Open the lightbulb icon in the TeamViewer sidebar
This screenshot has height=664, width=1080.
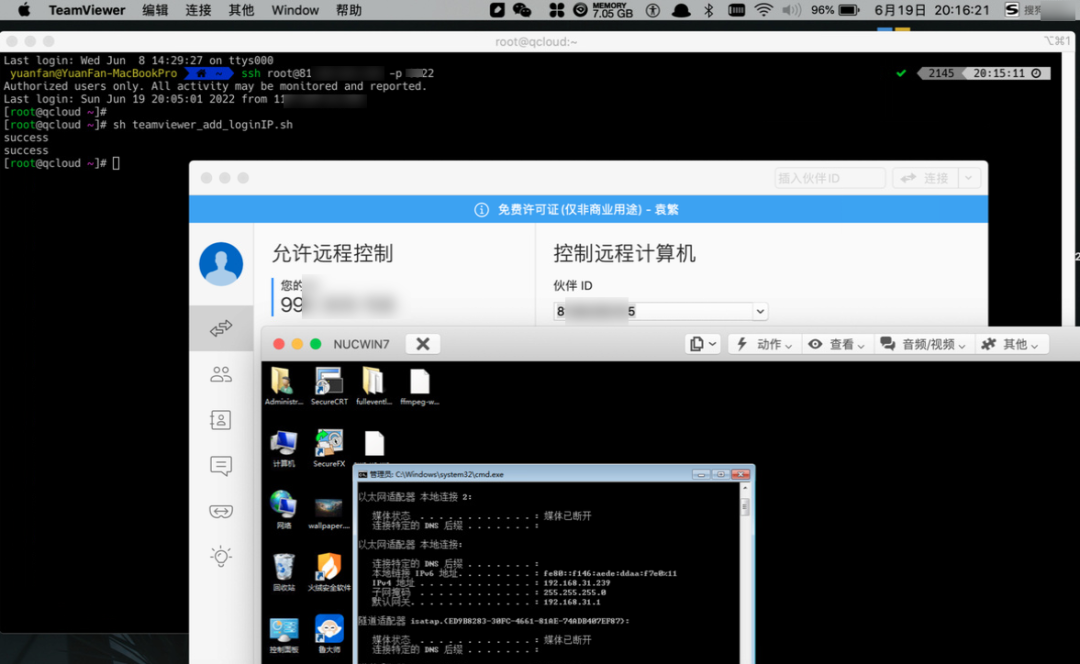click(221, 557)
